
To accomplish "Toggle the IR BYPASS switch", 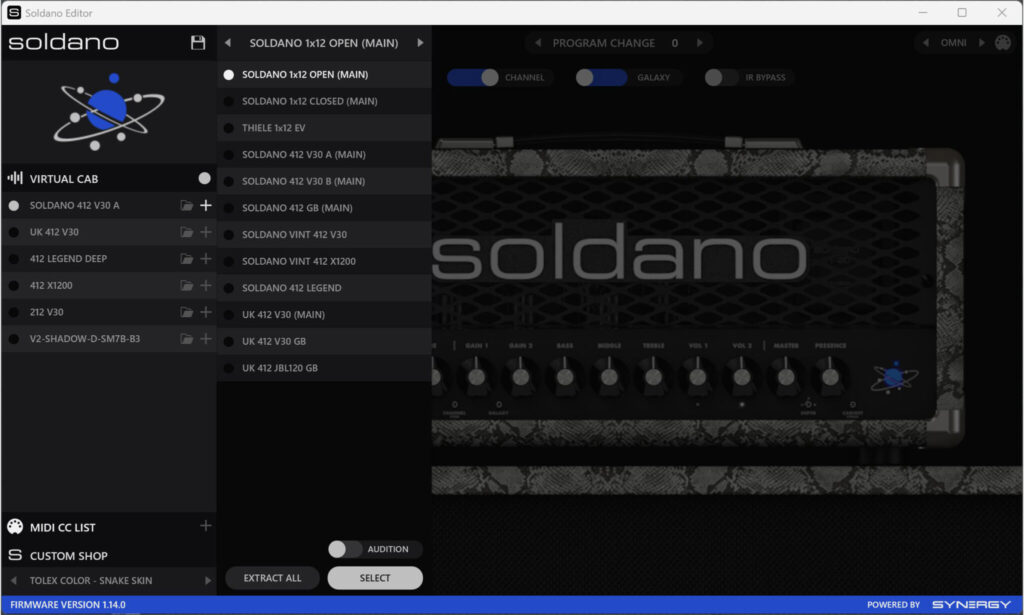I will pos(722,77).
